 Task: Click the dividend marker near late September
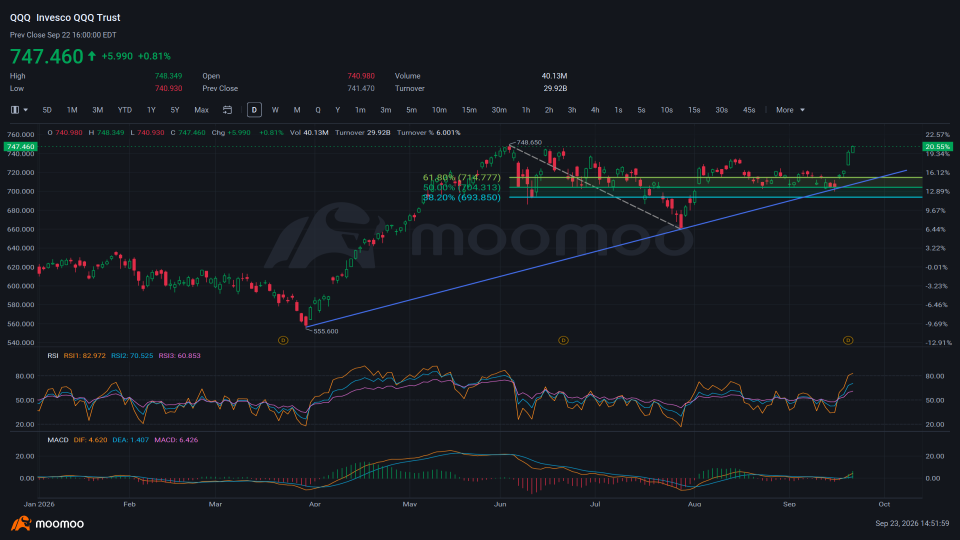(848, 340)
